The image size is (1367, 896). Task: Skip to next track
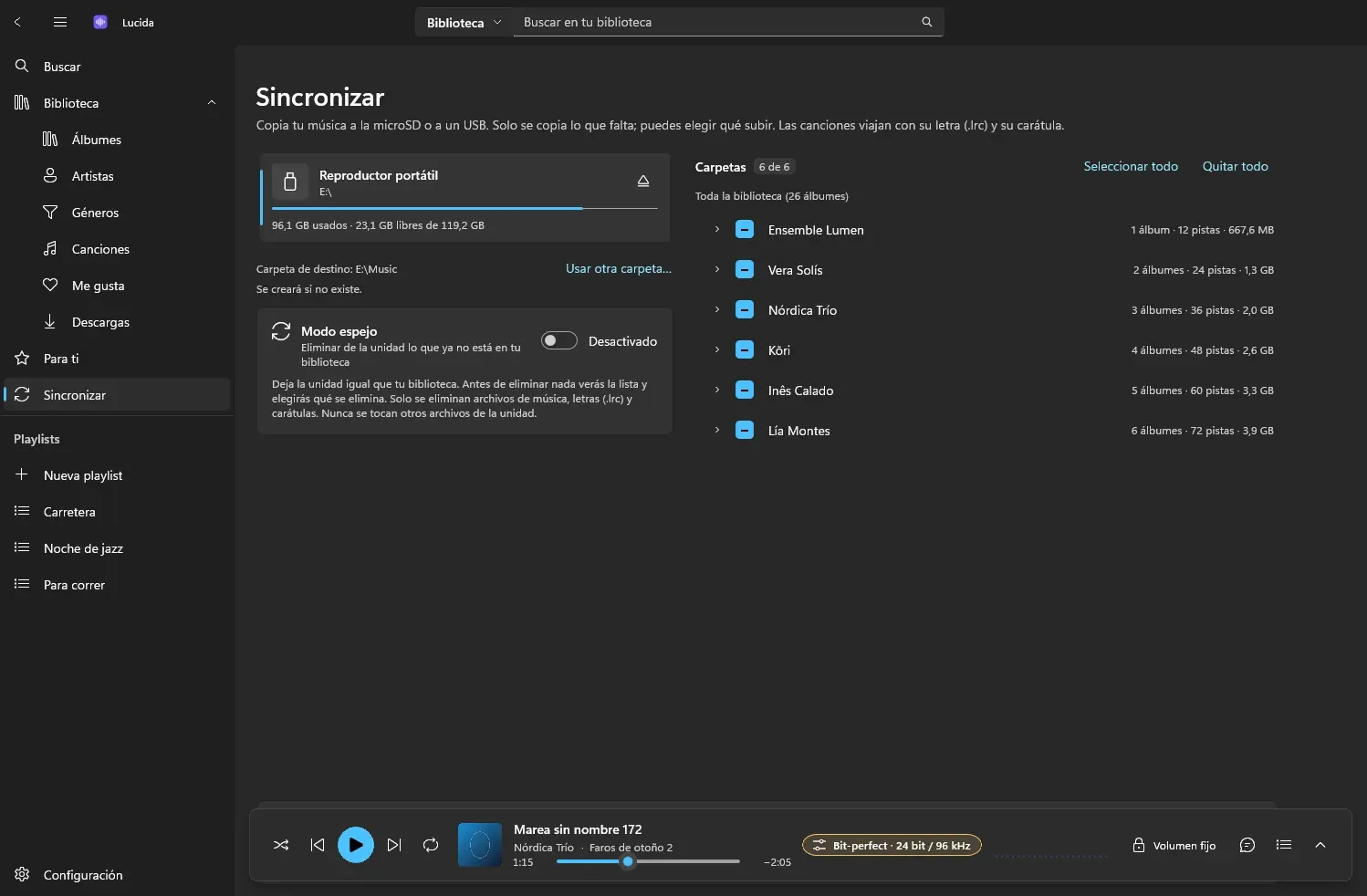coord(394,845)
